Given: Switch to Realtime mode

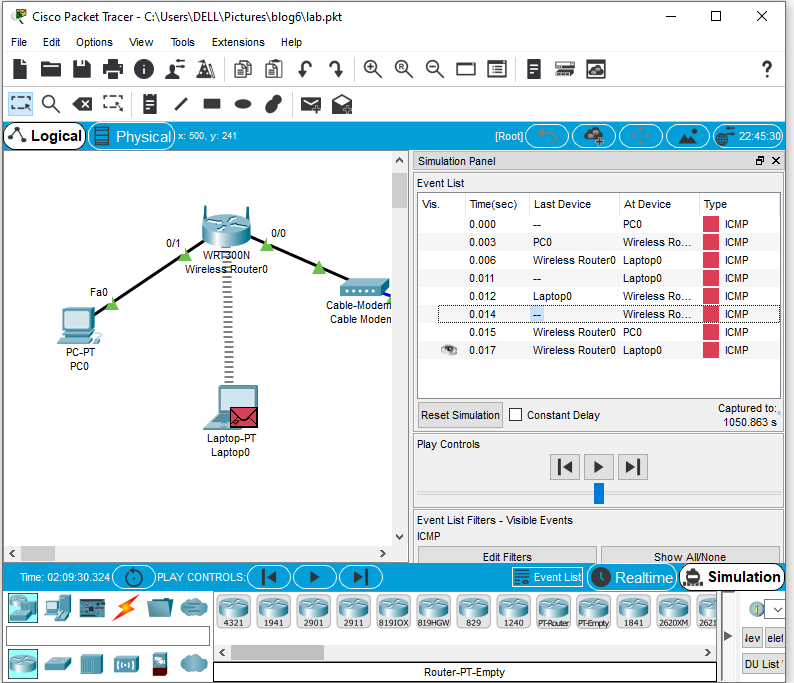Looking at the screenshot, I should click(x=632, y=577).
